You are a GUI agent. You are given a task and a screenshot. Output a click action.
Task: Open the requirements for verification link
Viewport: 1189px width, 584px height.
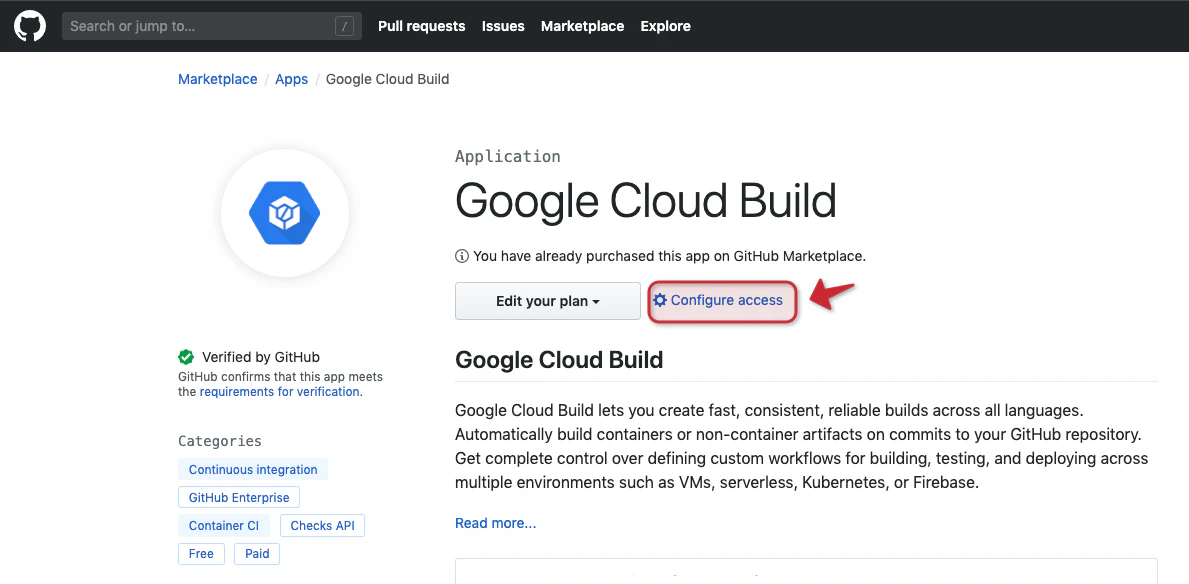tap(279, 392)
